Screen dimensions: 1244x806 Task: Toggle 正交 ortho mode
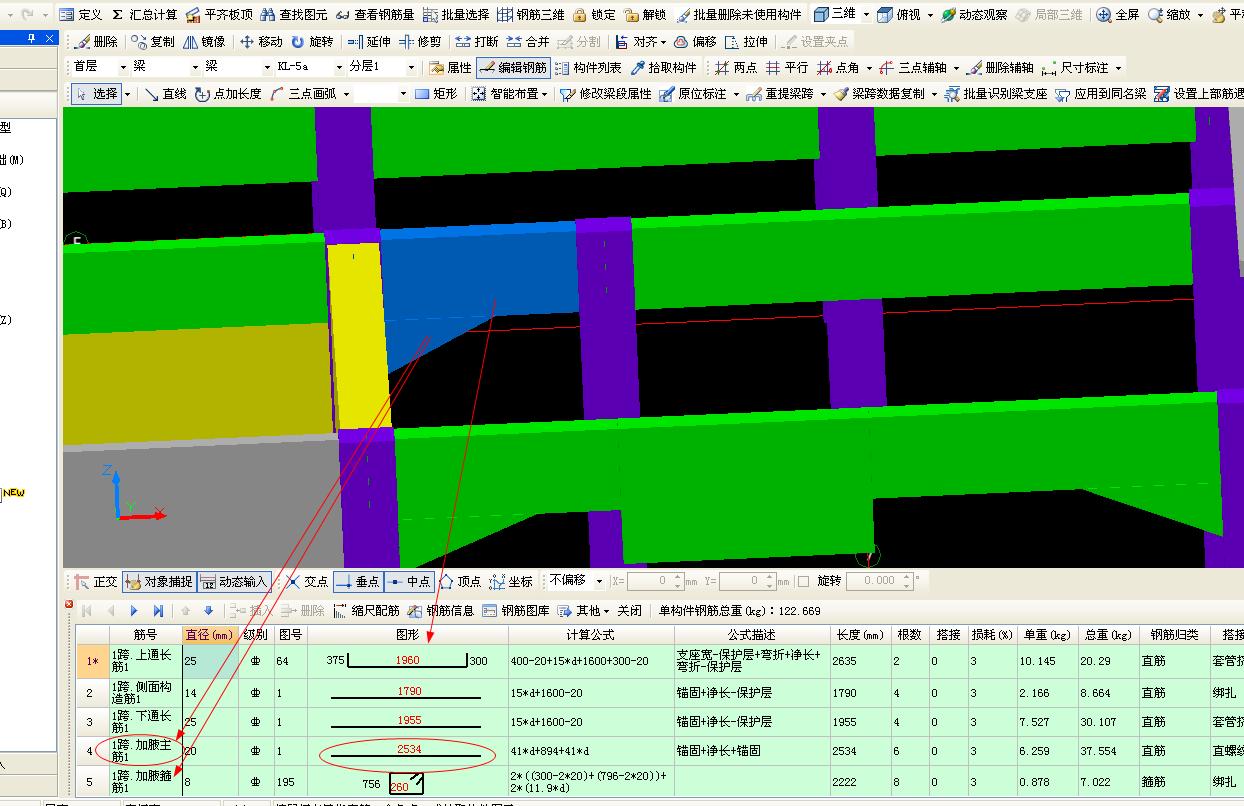pos(95,581)
